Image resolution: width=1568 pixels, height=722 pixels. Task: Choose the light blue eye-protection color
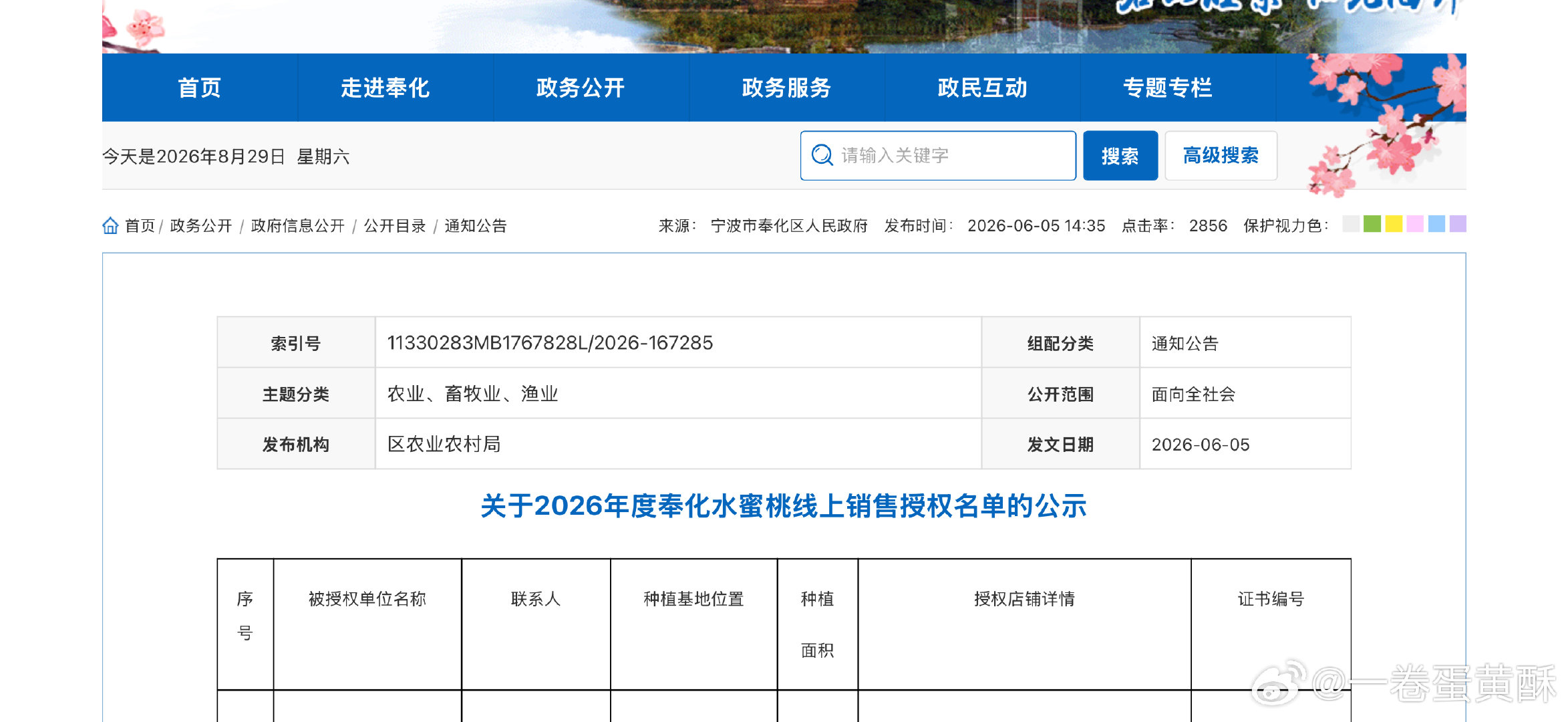tap(1436, 224)
